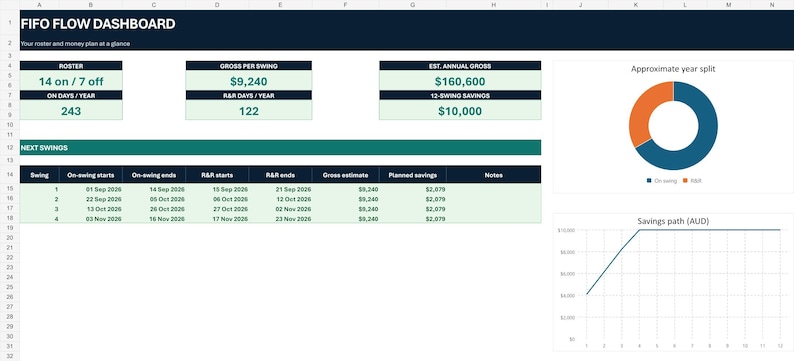Select the 15 Sep 2026 R&R start cell
This screenshot has width=794, height=361.
[x=217, y=189]
